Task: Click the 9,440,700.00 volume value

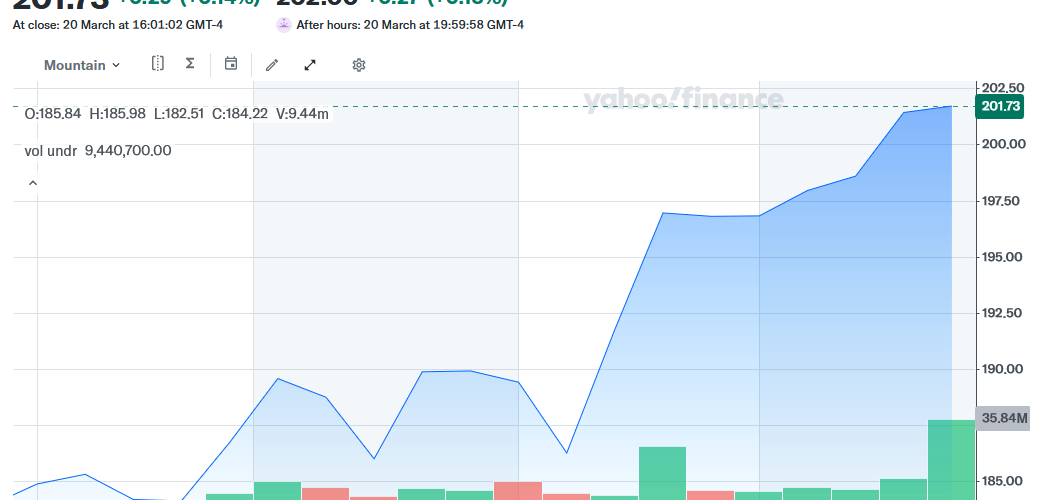Action: [128, 151]
